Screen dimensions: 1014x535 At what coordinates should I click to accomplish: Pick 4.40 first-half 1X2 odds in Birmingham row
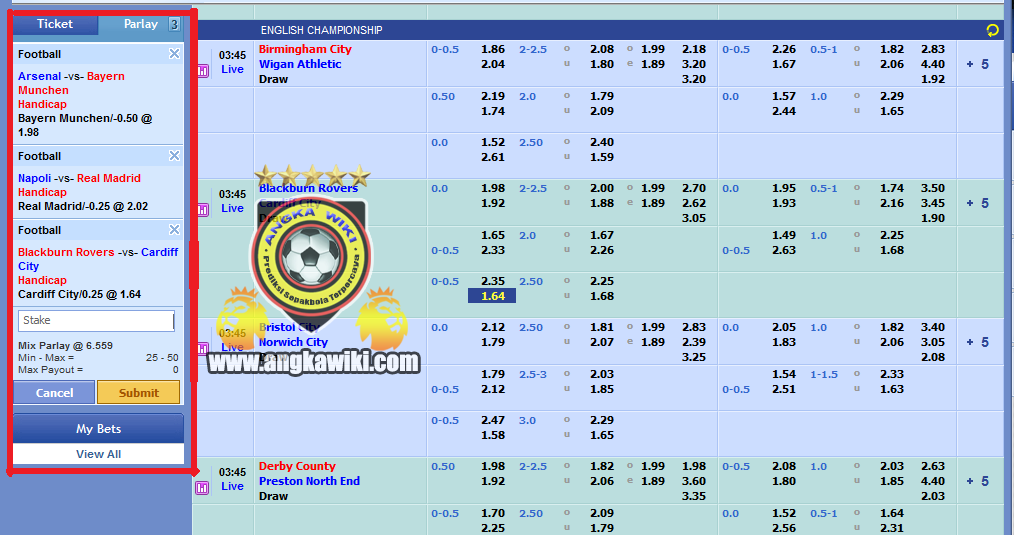tap(933, 64)
